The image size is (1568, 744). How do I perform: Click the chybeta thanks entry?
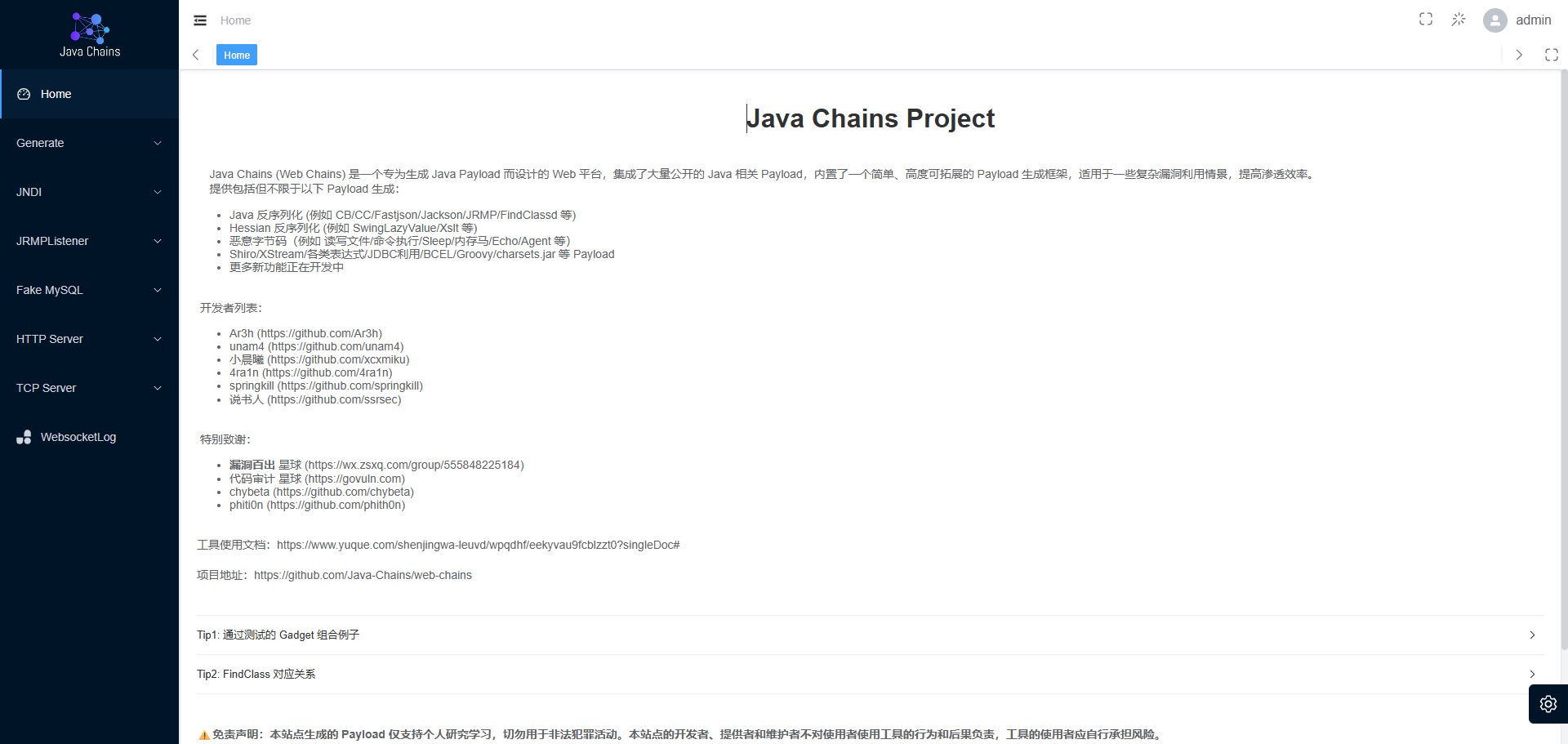click(x=321, y=492)
